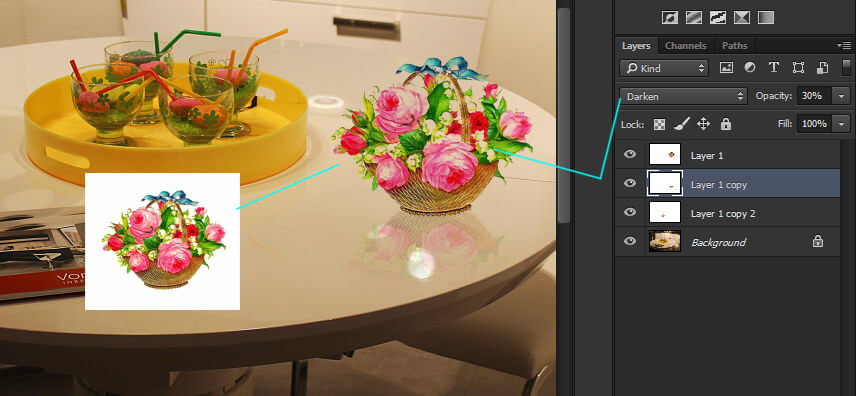Open the Darken blend mode dropdown
Image resolution: width=856 pixels, height=396 pixels.
coord(683,96)
